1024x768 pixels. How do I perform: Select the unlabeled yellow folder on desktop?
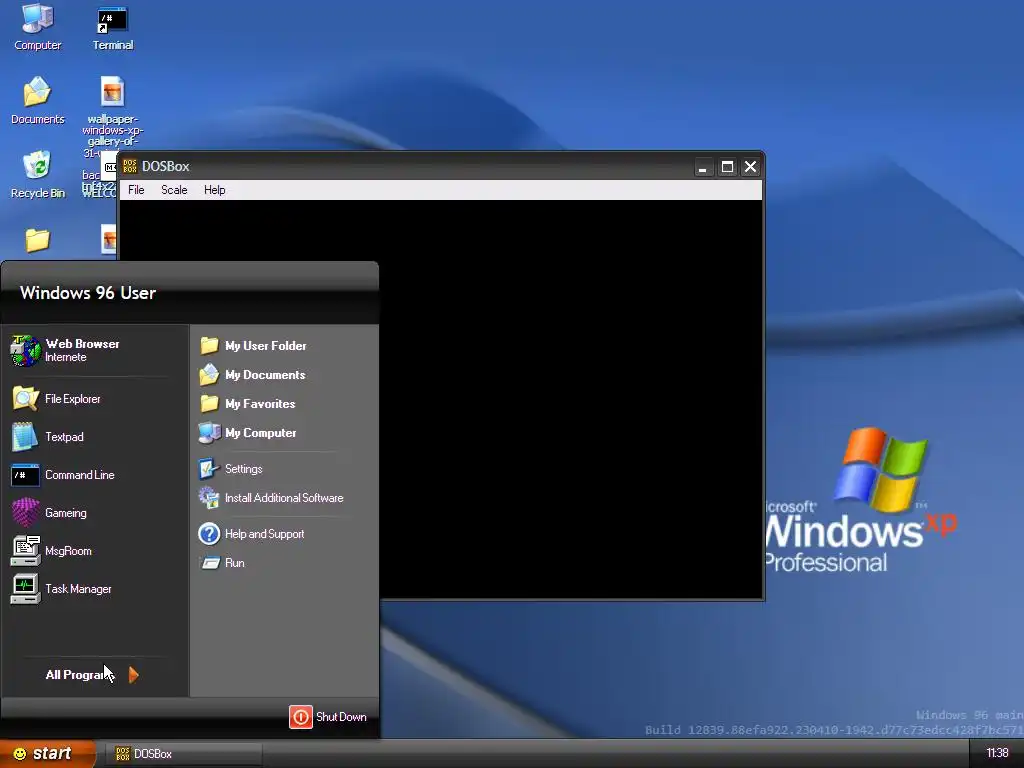point(37,240)
